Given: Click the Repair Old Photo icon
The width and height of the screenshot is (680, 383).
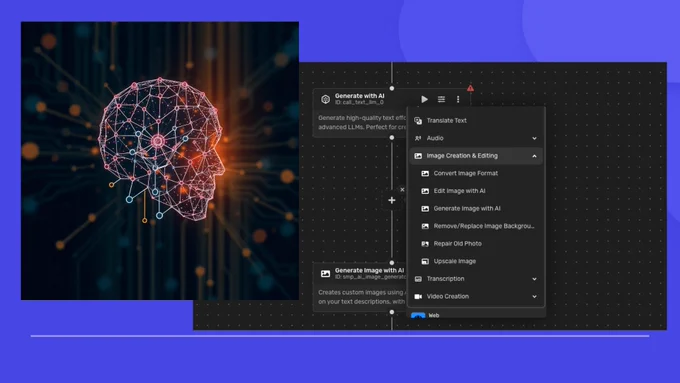Looking at the screenshot, I should coord(425,244).
